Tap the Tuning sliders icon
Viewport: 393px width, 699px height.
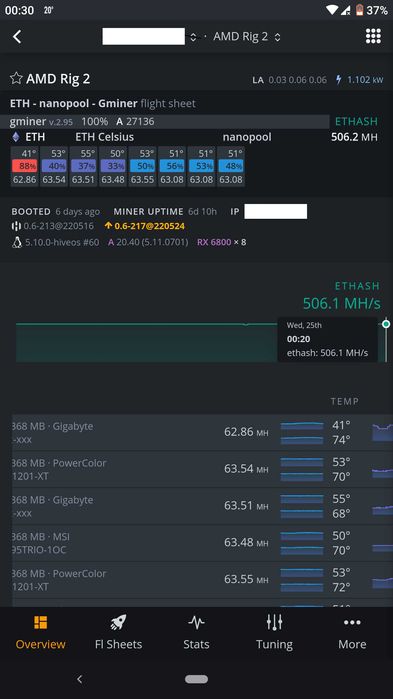pos(274,622)
